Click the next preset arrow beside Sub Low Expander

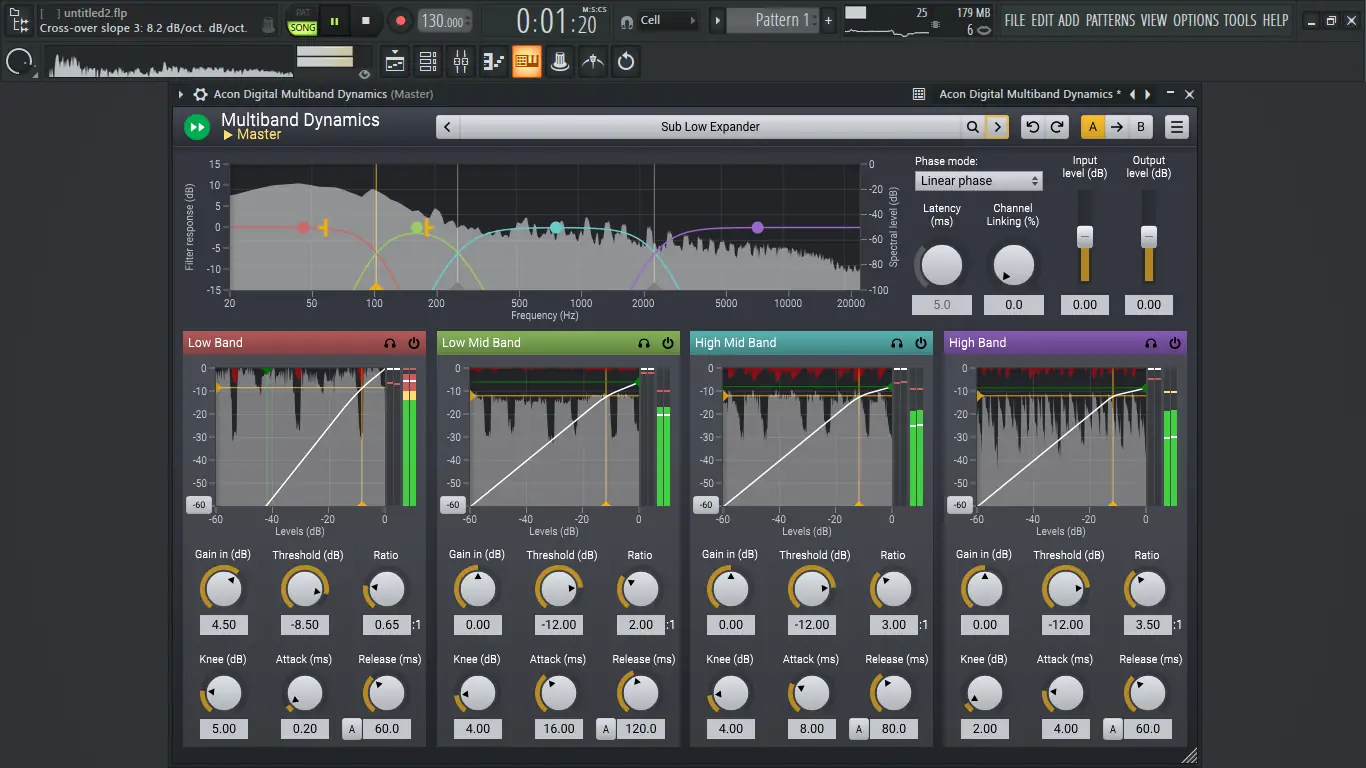point(997,127)
